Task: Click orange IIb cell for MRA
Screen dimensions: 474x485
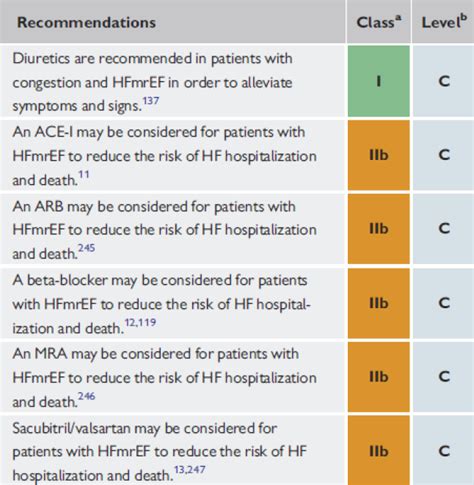Action: (x=379, y=377)
